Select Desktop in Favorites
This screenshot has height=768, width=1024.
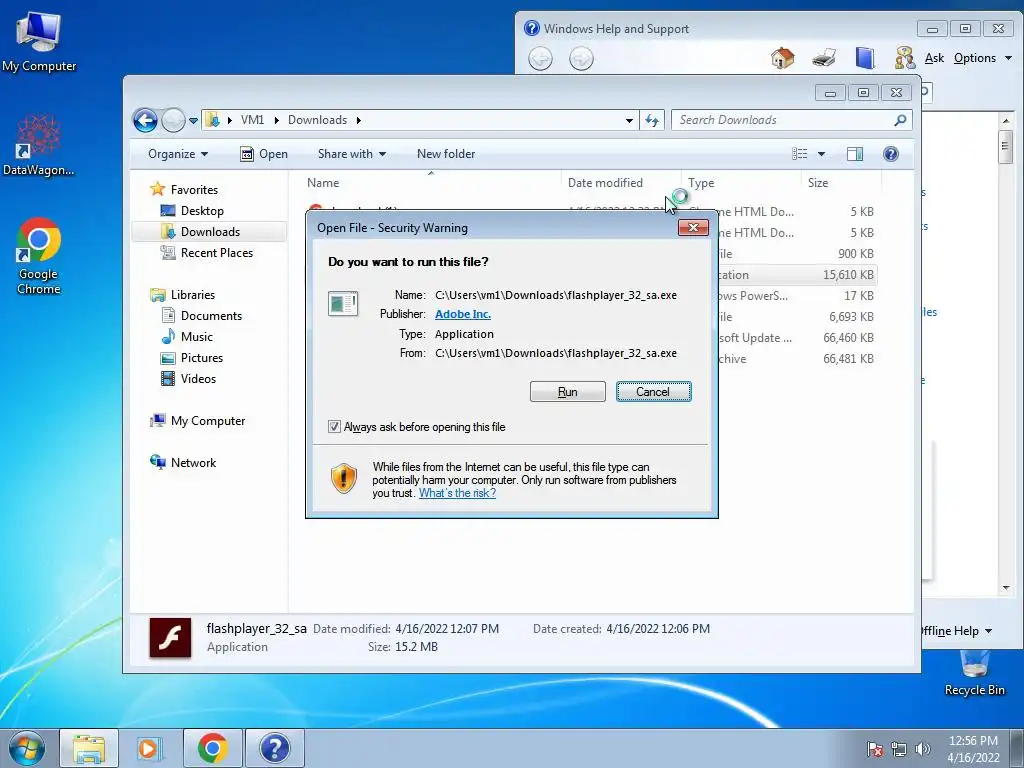coord(202,211)
